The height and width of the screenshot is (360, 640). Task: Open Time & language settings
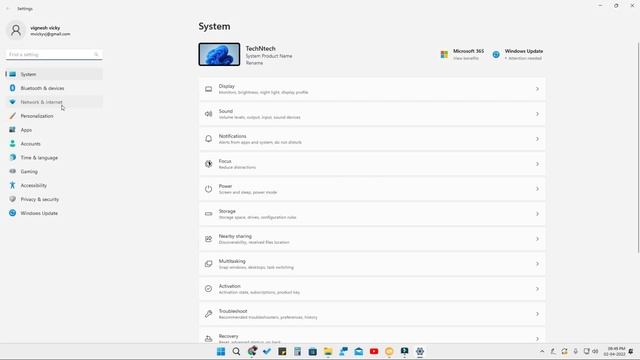point(54,158)
